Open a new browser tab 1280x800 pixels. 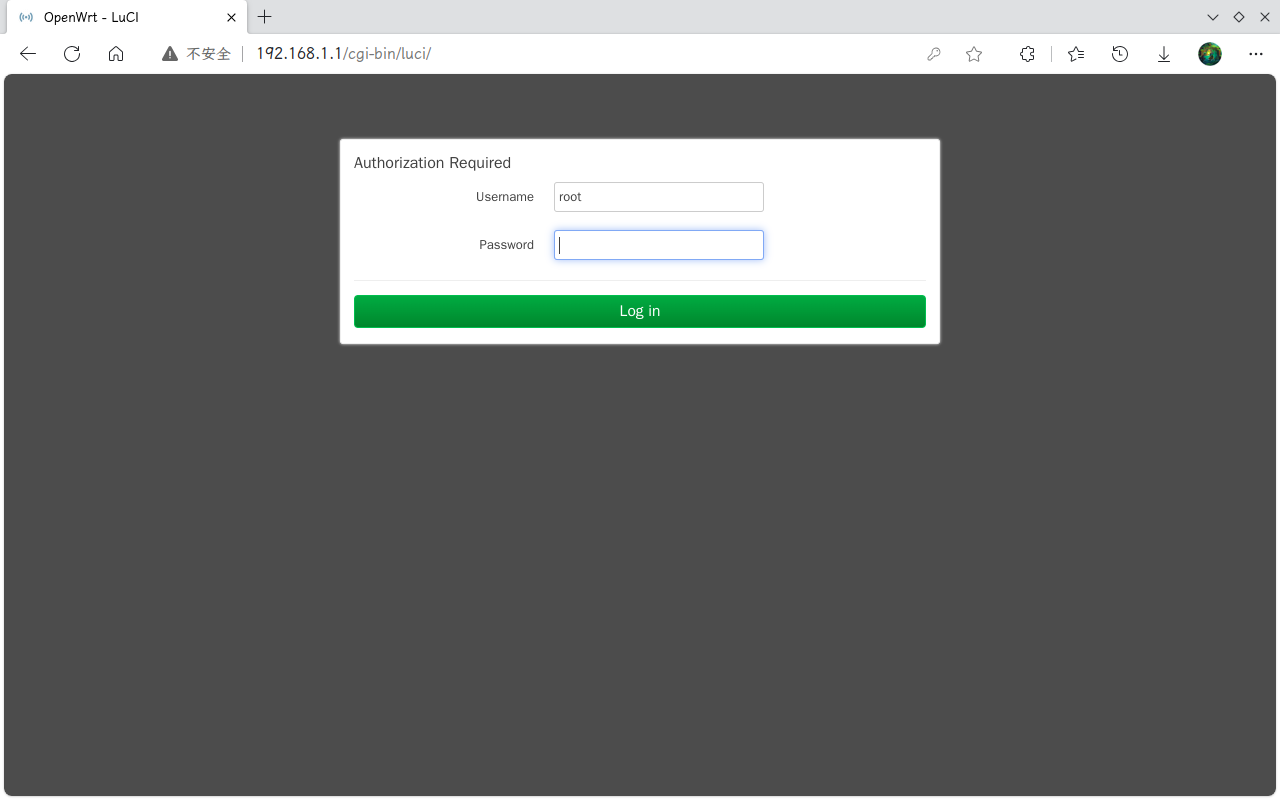click(x=264, y=17)
